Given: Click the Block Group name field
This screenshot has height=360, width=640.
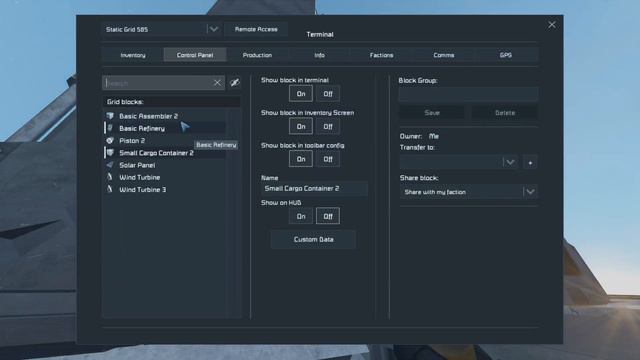Looking at the screenshot, I should (x=469, y=94).
